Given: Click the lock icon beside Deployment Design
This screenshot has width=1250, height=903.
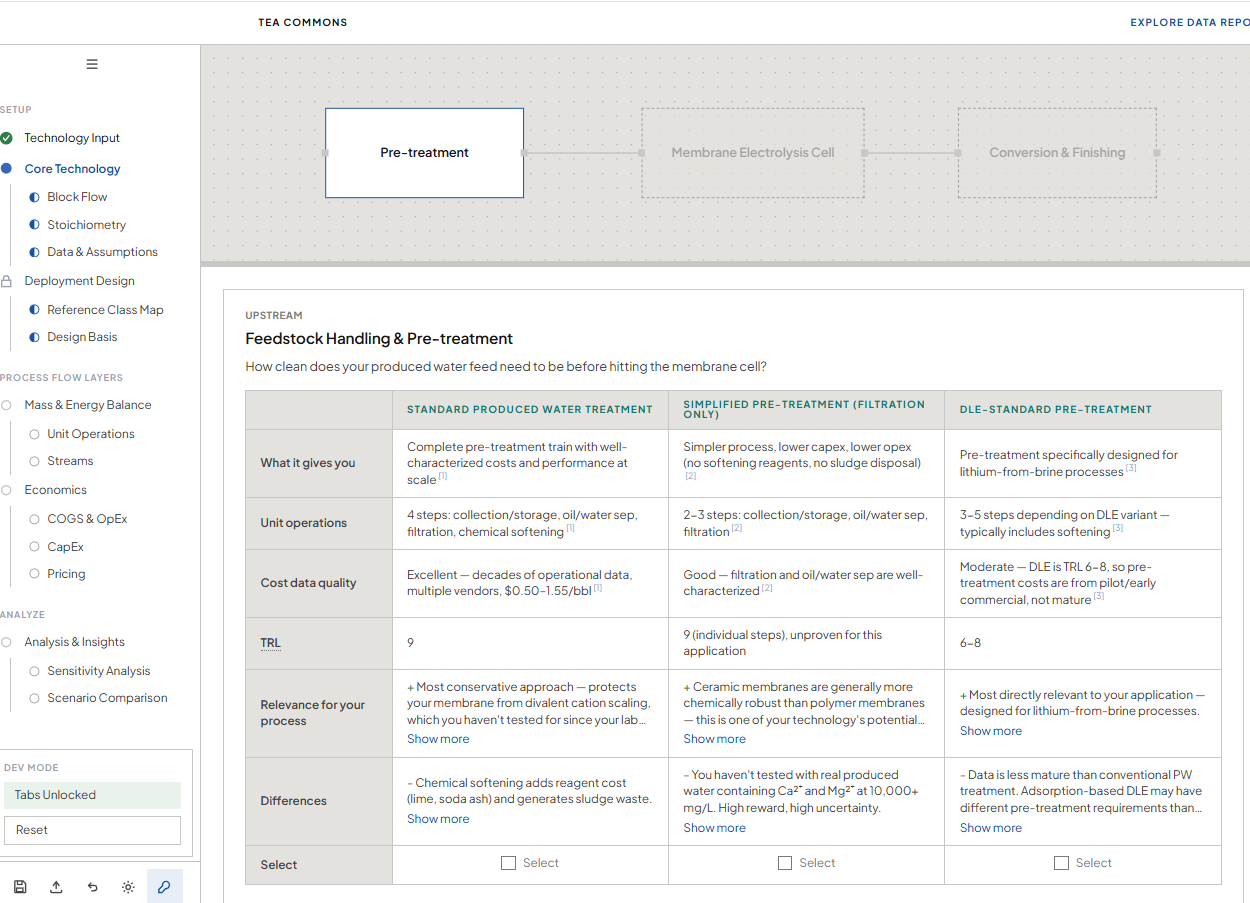Looking at the screenshot, I should click(x=7, y=281).
